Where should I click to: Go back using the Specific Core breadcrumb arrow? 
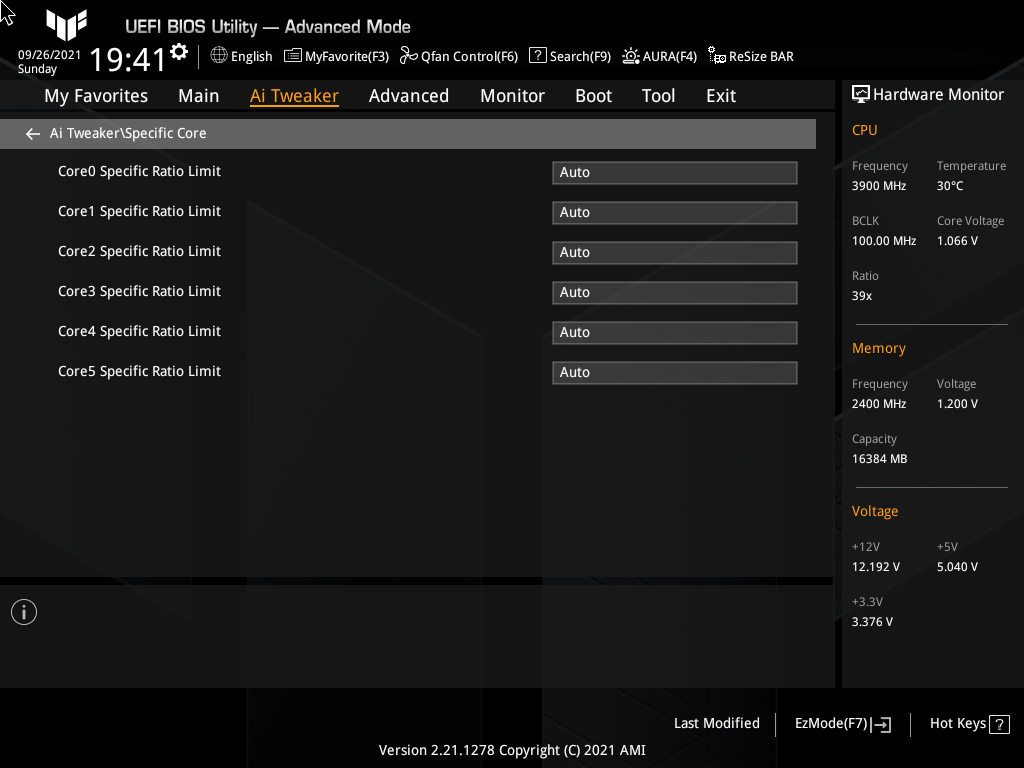(32, 133)
